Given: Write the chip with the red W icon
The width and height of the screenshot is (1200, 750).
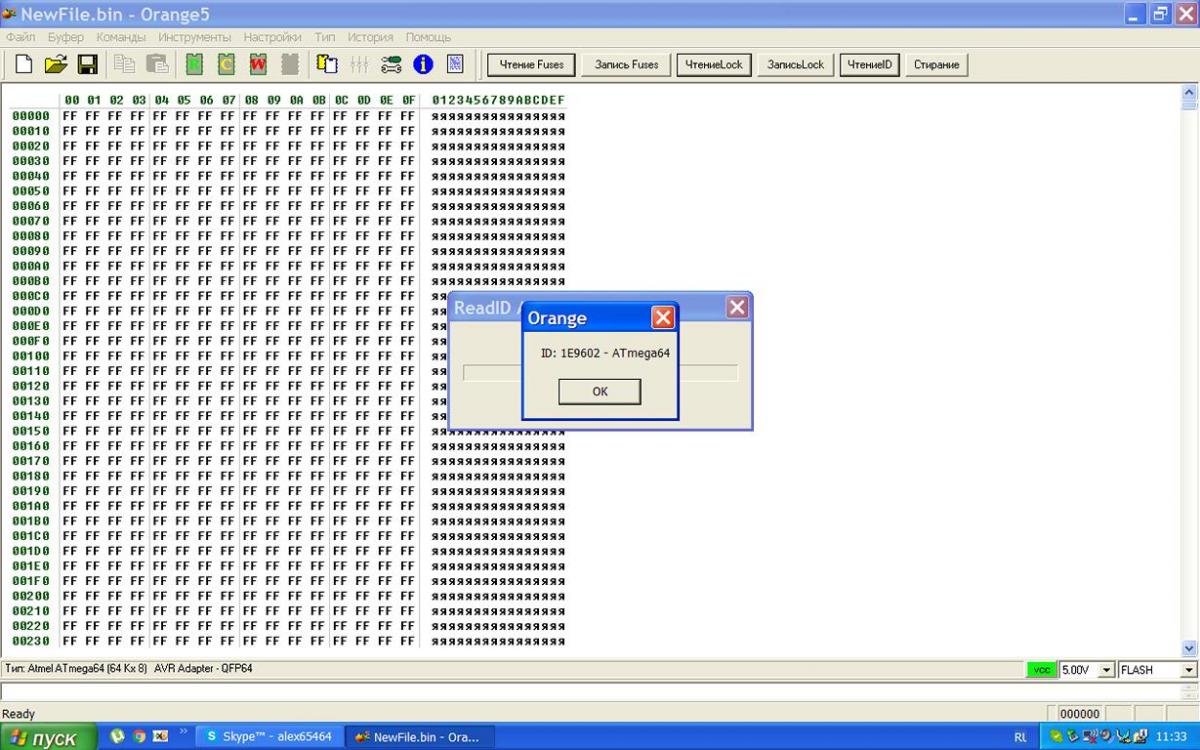Looking at the screenshot, I should click(x=258, y=65).
